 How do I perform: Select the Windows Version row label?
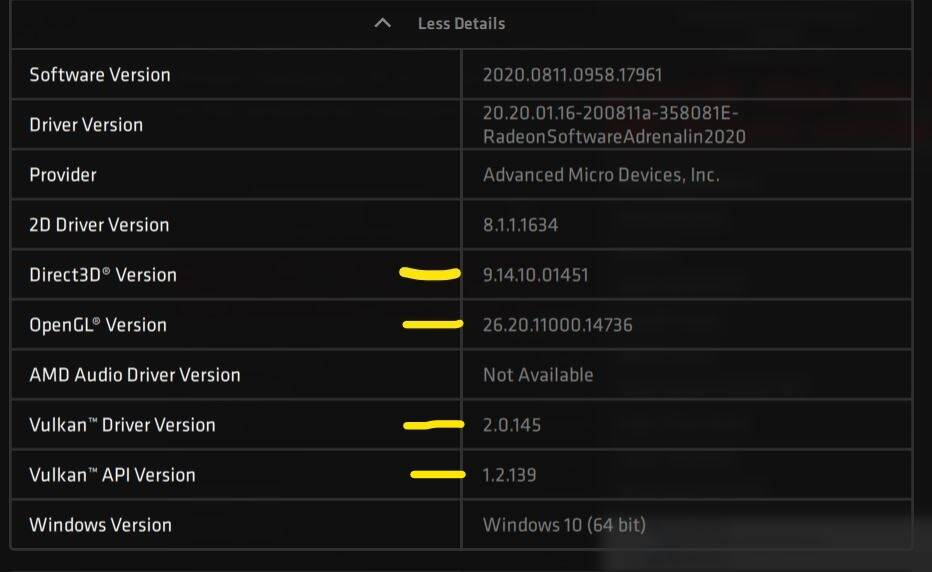coord(100,524)
